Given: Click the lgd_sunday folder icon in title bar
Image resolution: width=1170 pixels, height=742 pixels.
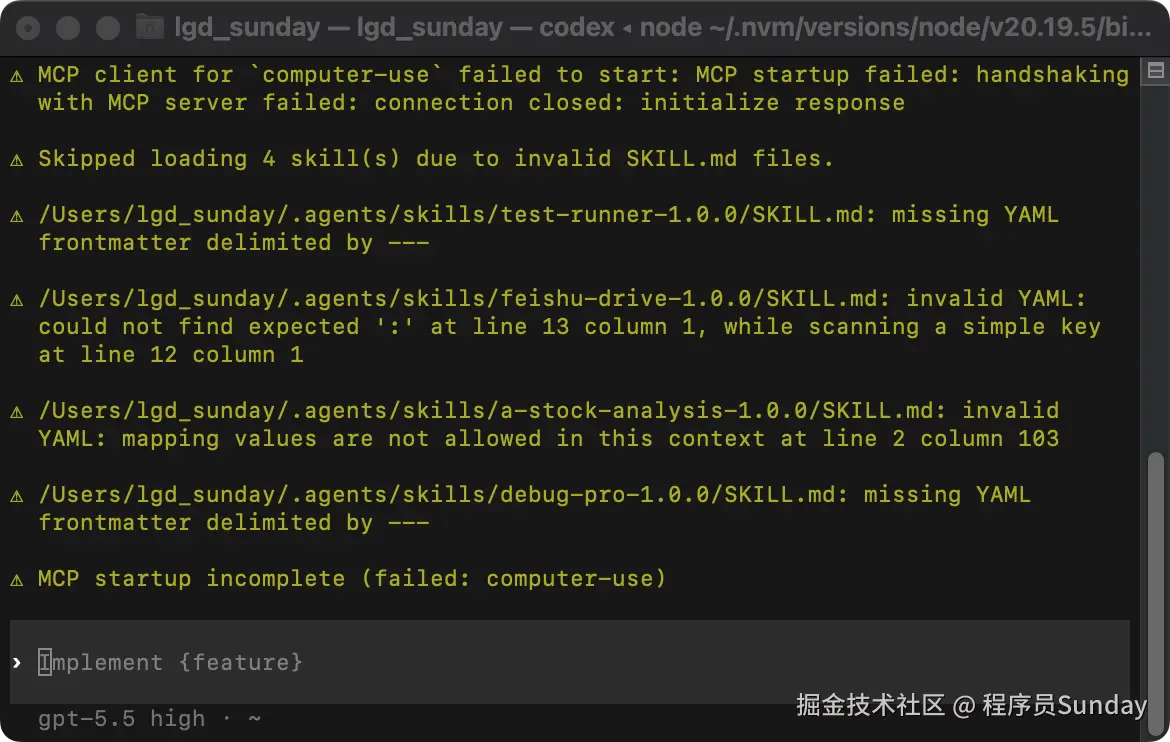Looking at the screenshot, I should click(x=149, y=28).
